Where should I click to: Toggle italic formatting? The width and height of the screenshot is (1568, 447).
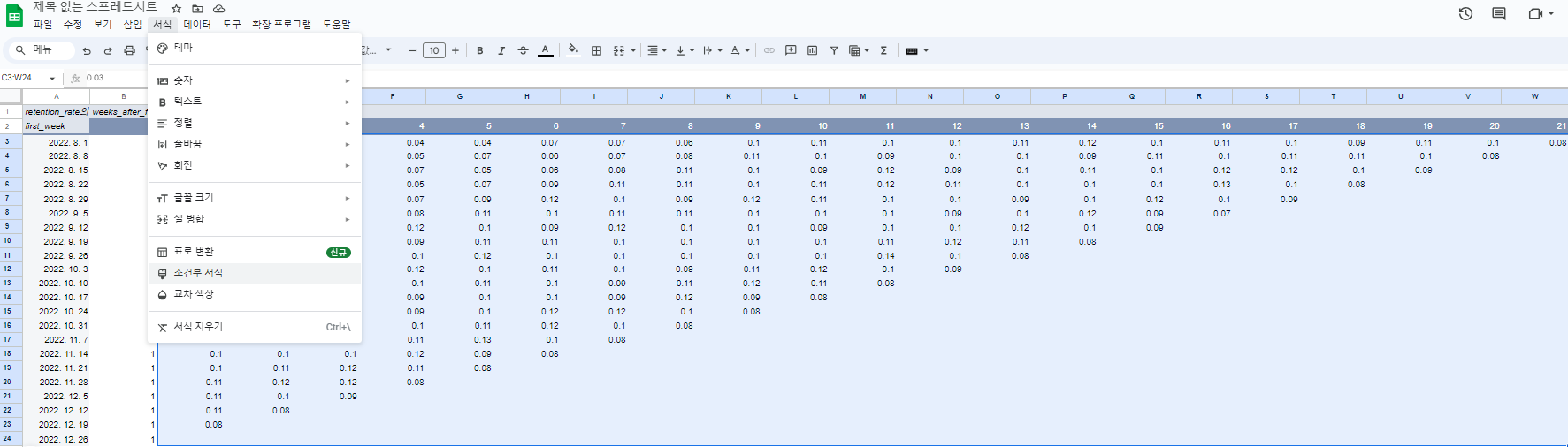pyautogui.click(x=501, y=50)
